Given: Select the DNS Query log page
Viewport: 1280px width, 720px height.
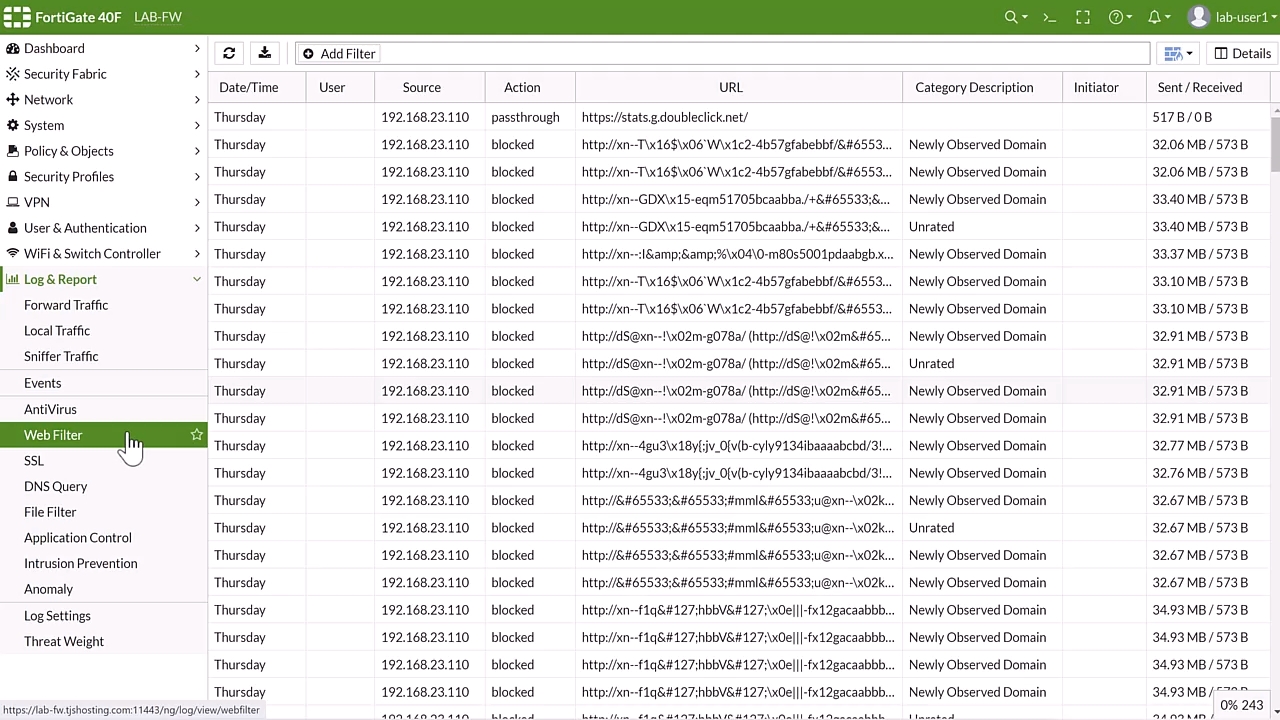Looking at the screenshot, I should point(55,486).
